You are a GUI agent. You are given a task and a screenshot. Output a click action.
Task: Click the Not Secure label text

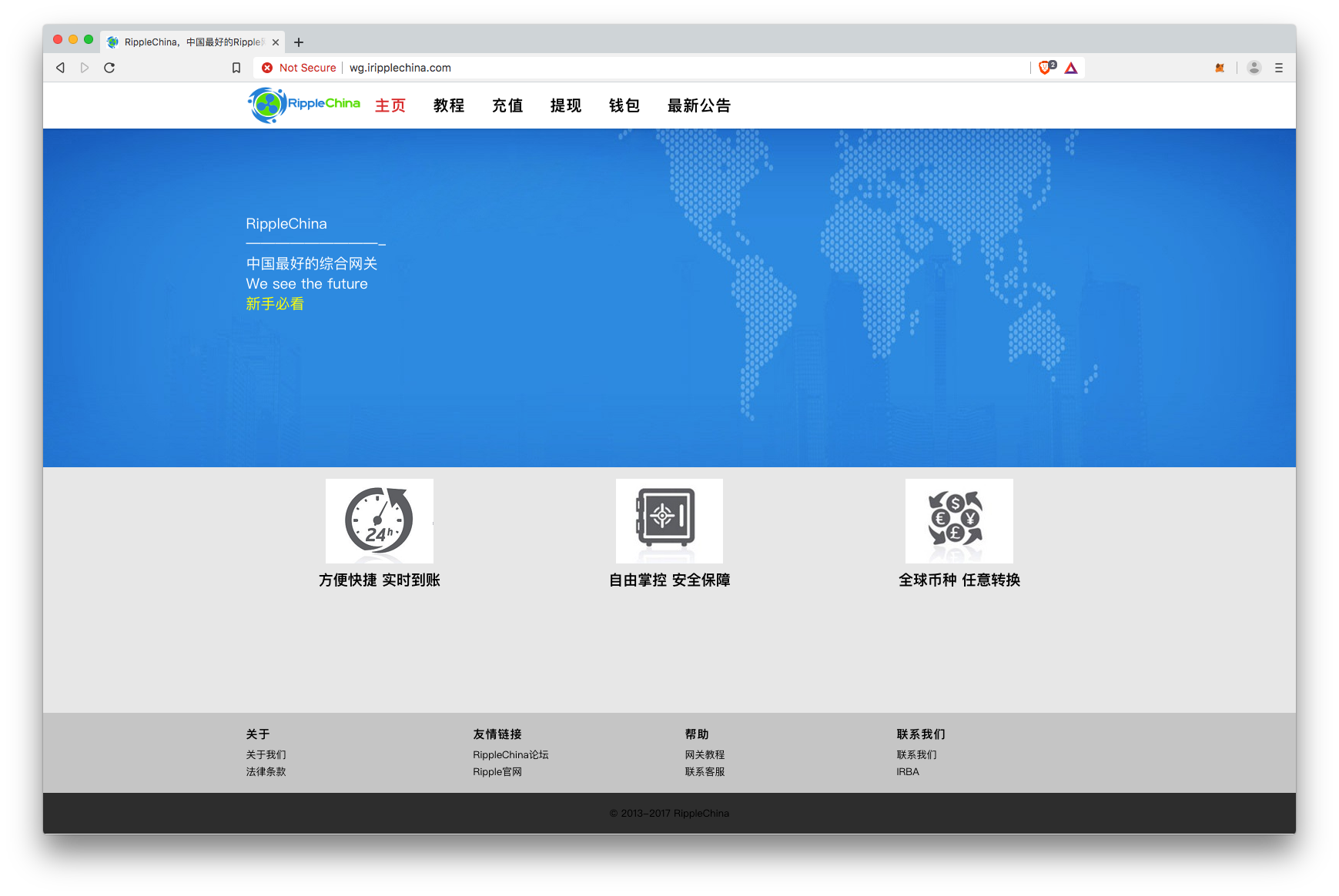[x=307, y=68]
